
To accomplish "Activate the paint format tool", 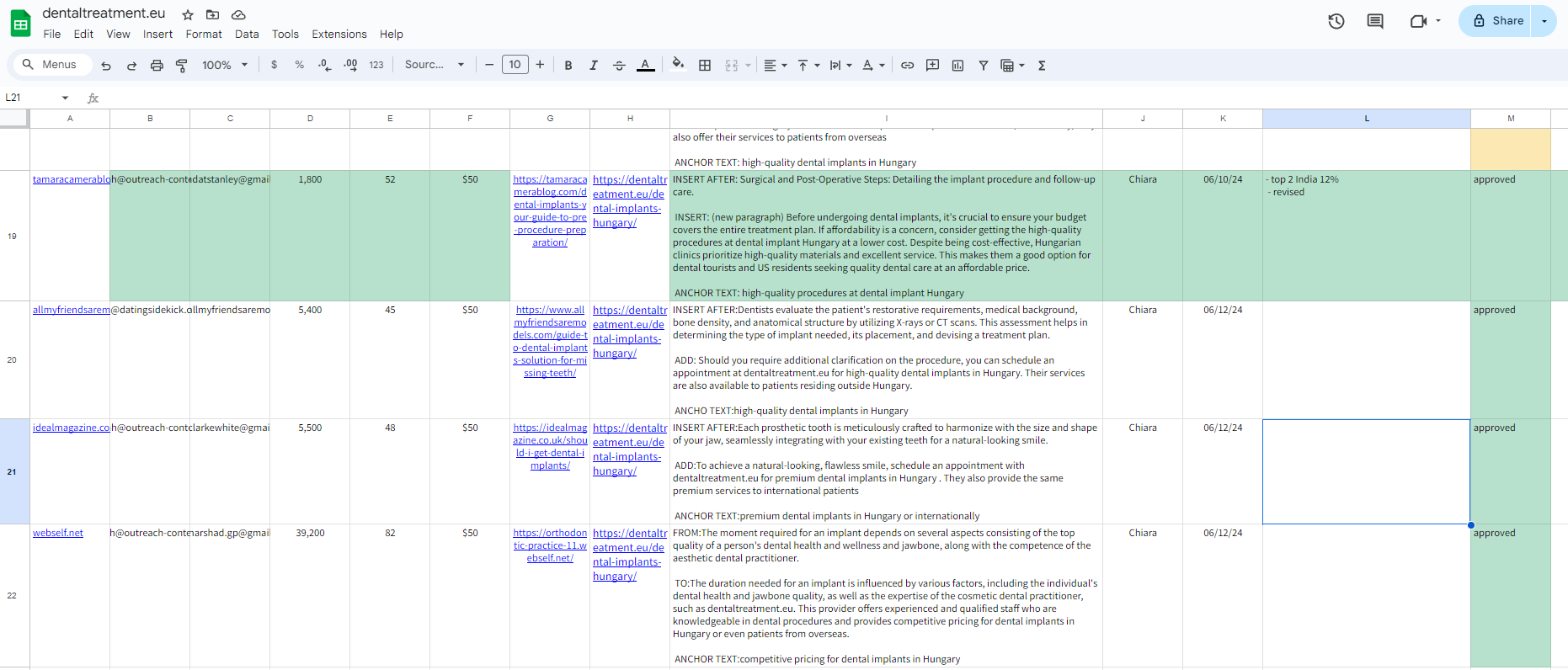I will coord(181,65).
